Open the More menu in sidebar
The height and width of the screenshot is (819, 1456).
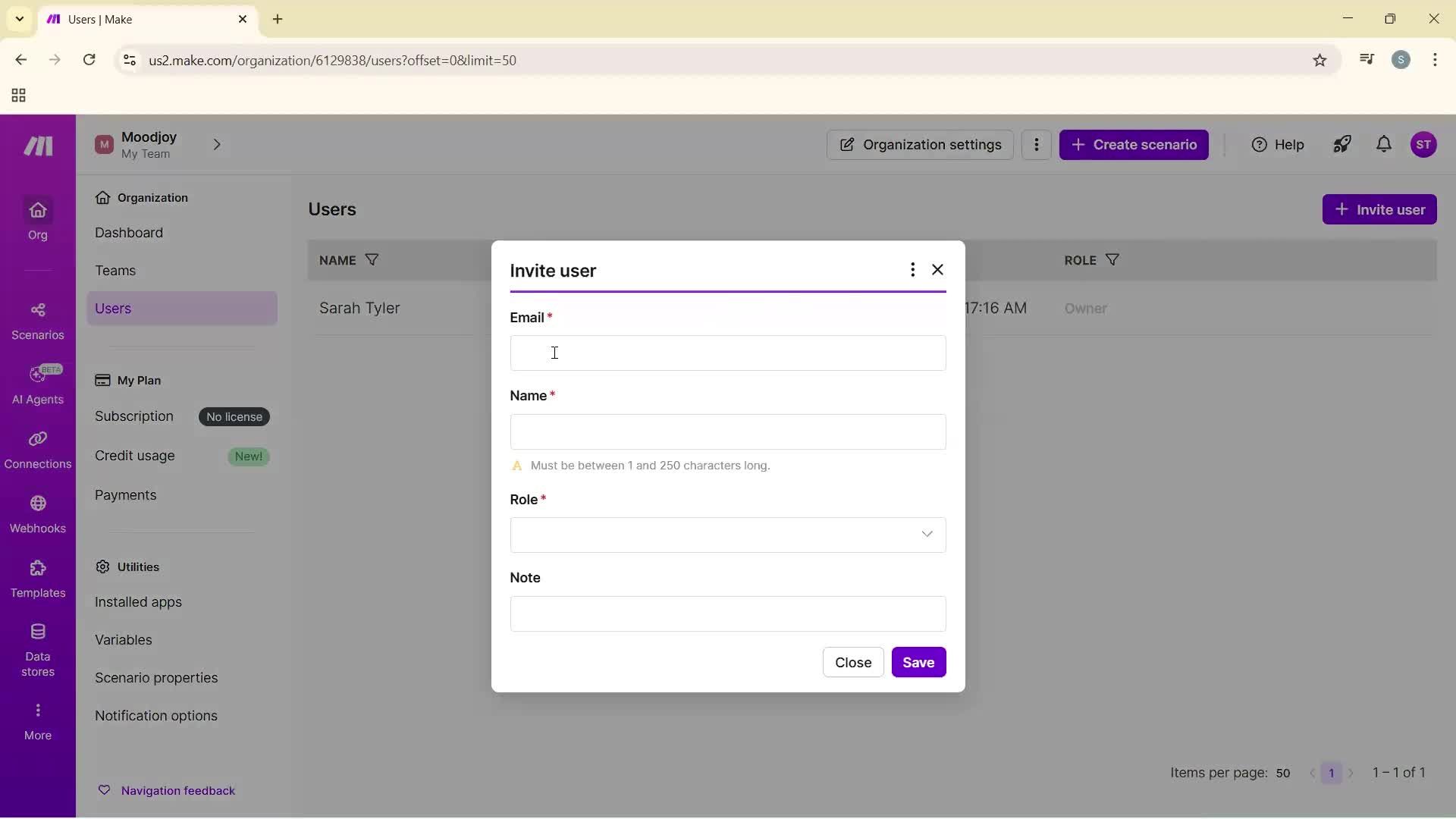tap(37, 717)
